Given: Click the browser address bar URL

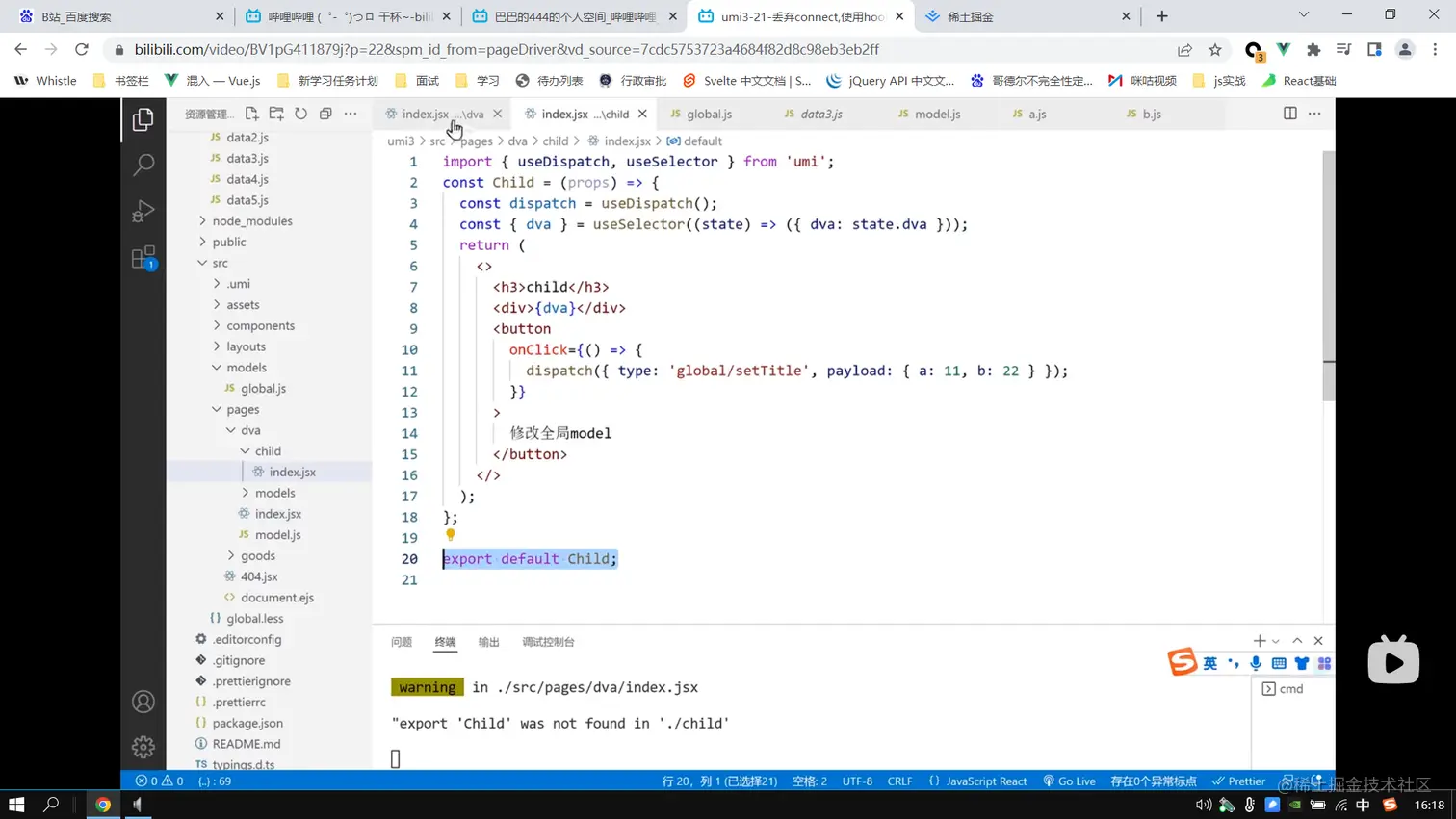Looking at the screenshot, I should tap(507, 49).
